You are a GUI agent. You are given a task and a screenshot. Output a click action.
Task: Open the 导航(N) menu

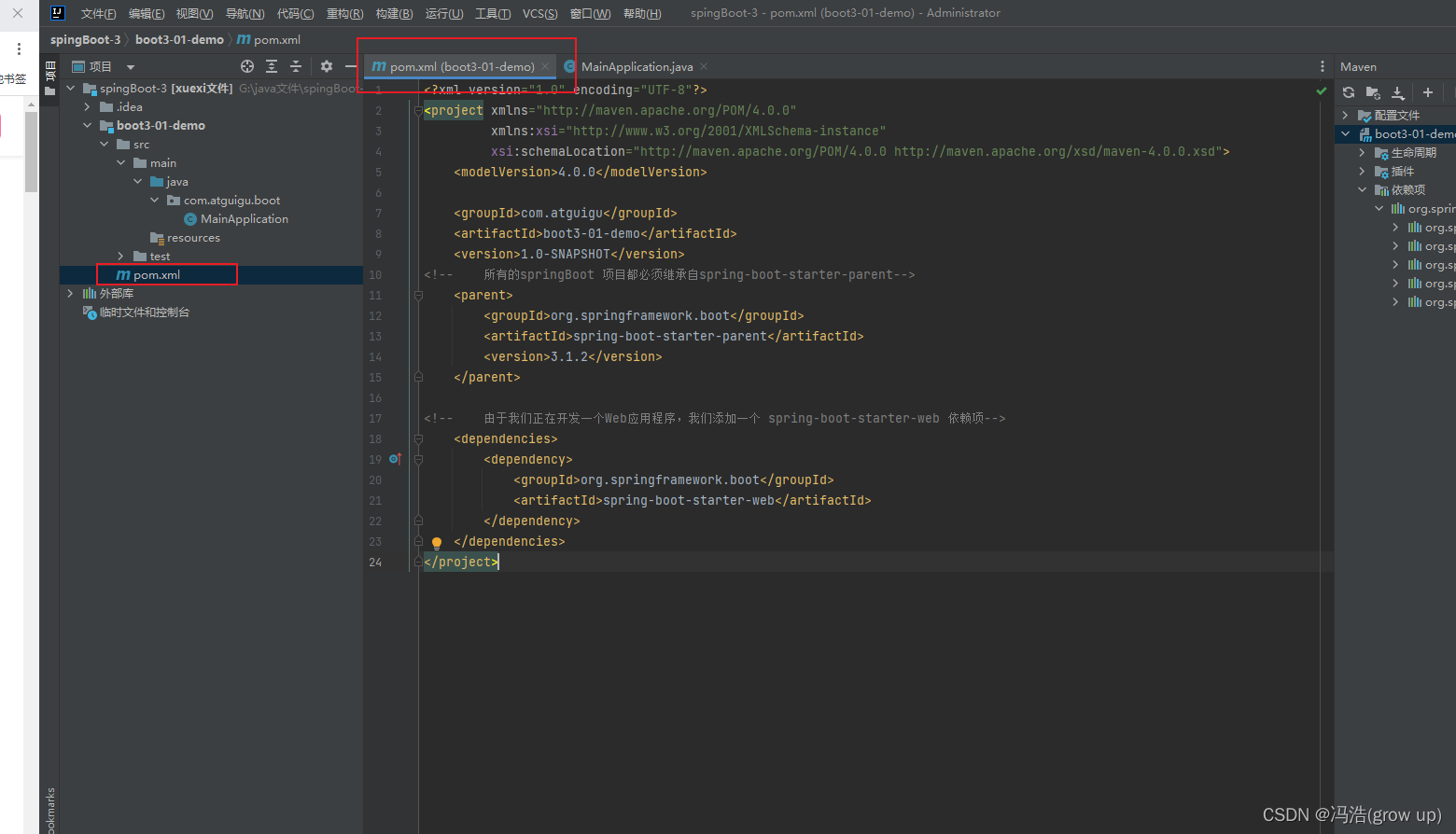245,13
